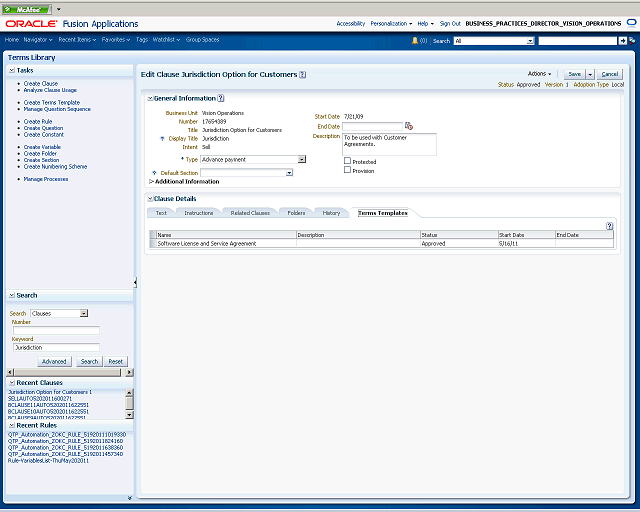The image size is (640, 512).
Task: Click the Recent Clauses scrollbar up arrow
Action: click(x=129, y=393)
